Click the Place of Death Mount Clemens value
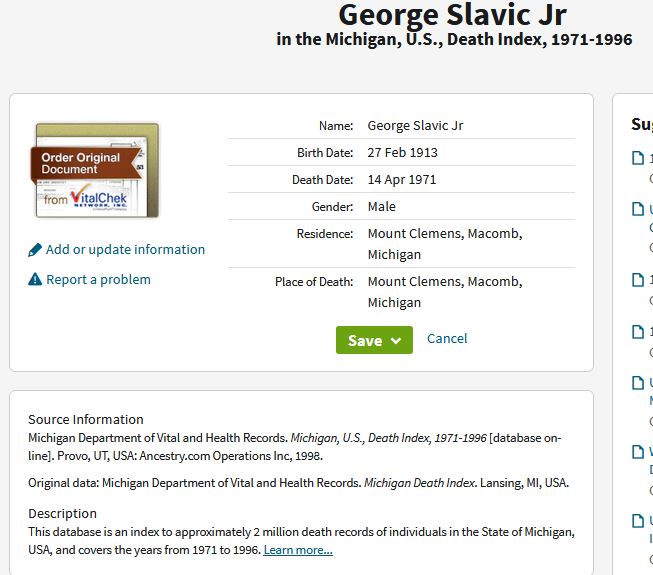The width and height of the screenshot is (653, 575). pos(445,292)
